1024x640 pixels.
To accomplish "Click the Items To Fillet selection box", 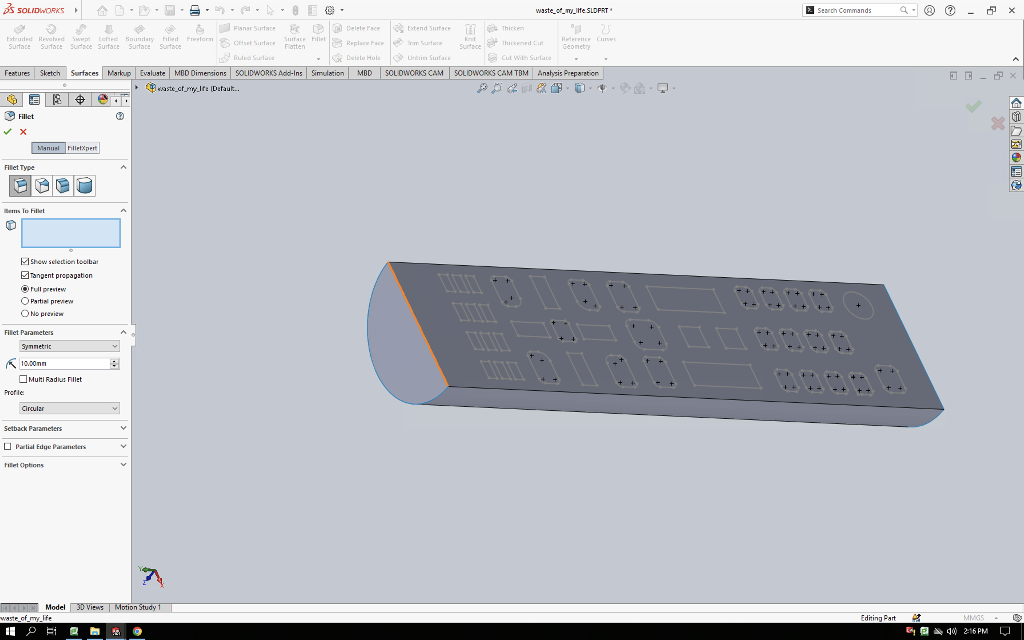I will pos(71,233).
